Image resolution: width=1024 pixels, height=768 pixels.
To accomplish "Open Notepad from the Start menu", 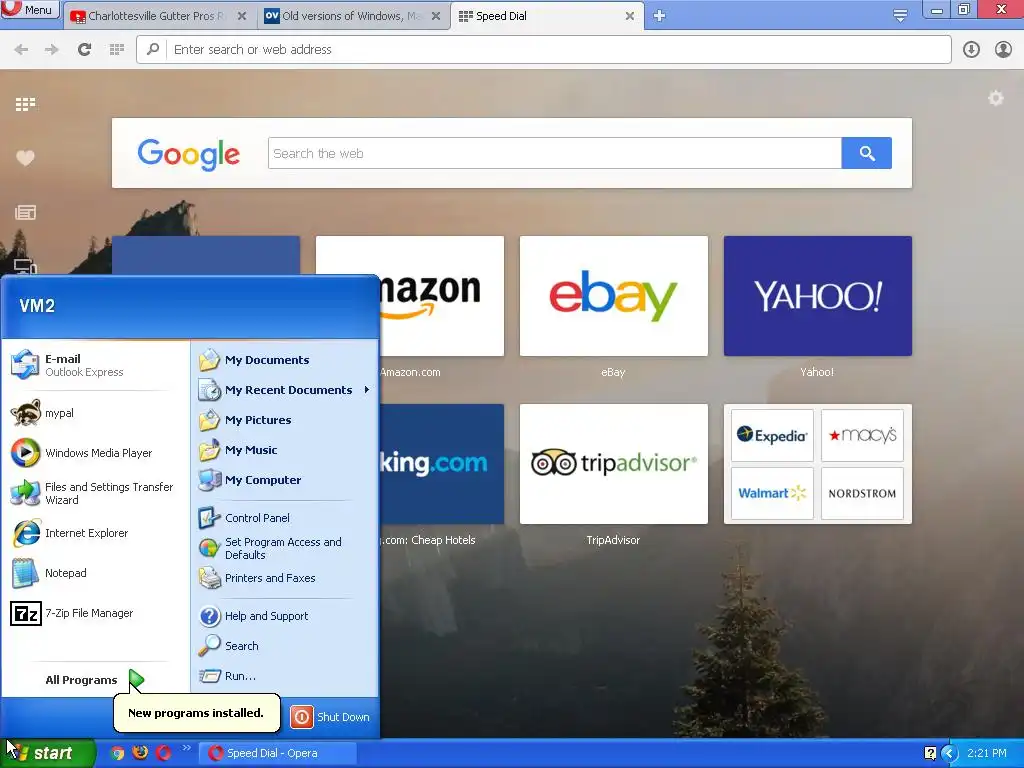I will click(95, 573).
